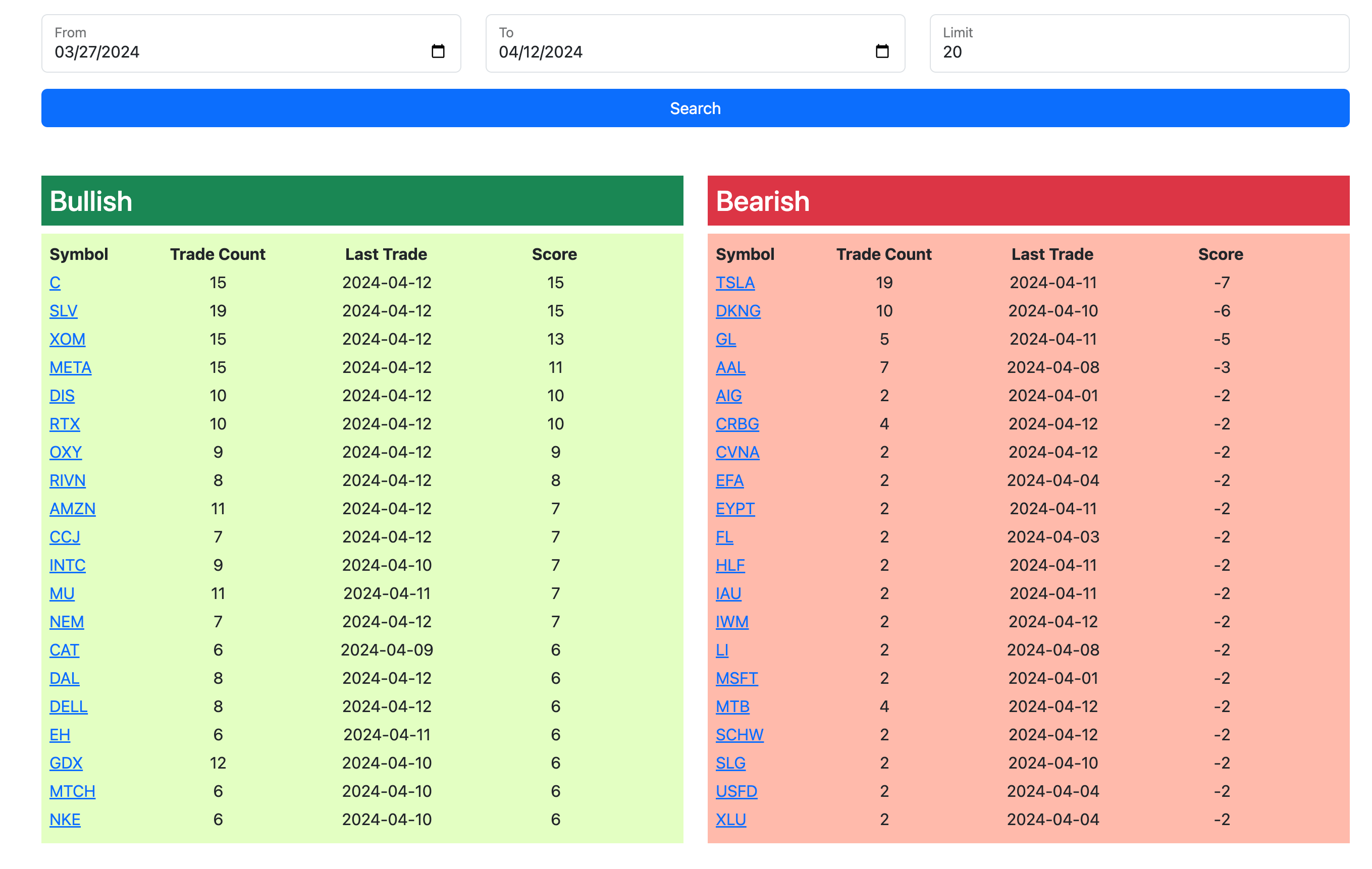Click the From date field 03/27/2024
1372x869 pixels.
(x=251, y=43)
